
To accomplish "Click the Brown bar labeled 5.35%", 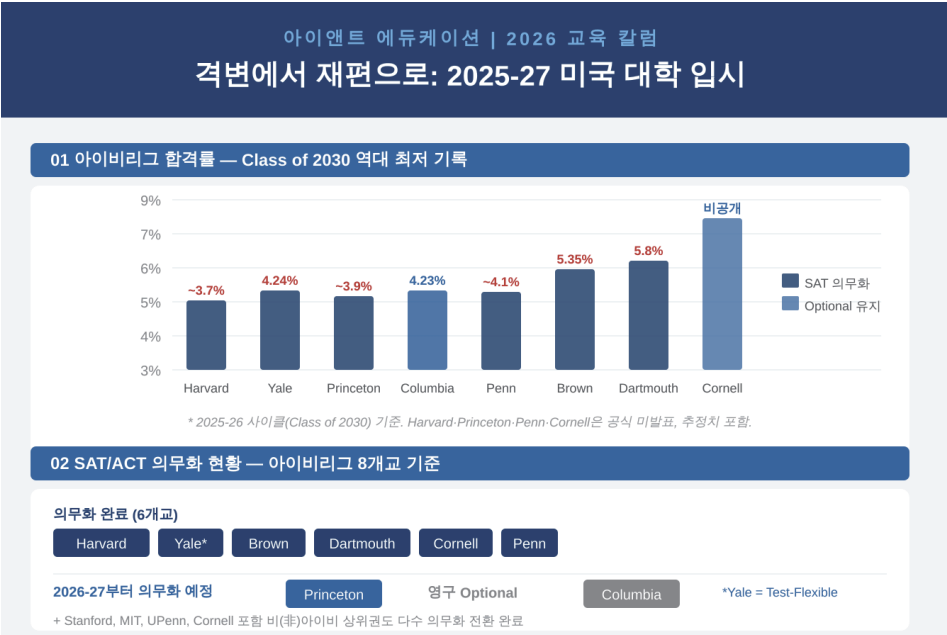I will pos(574,320).
